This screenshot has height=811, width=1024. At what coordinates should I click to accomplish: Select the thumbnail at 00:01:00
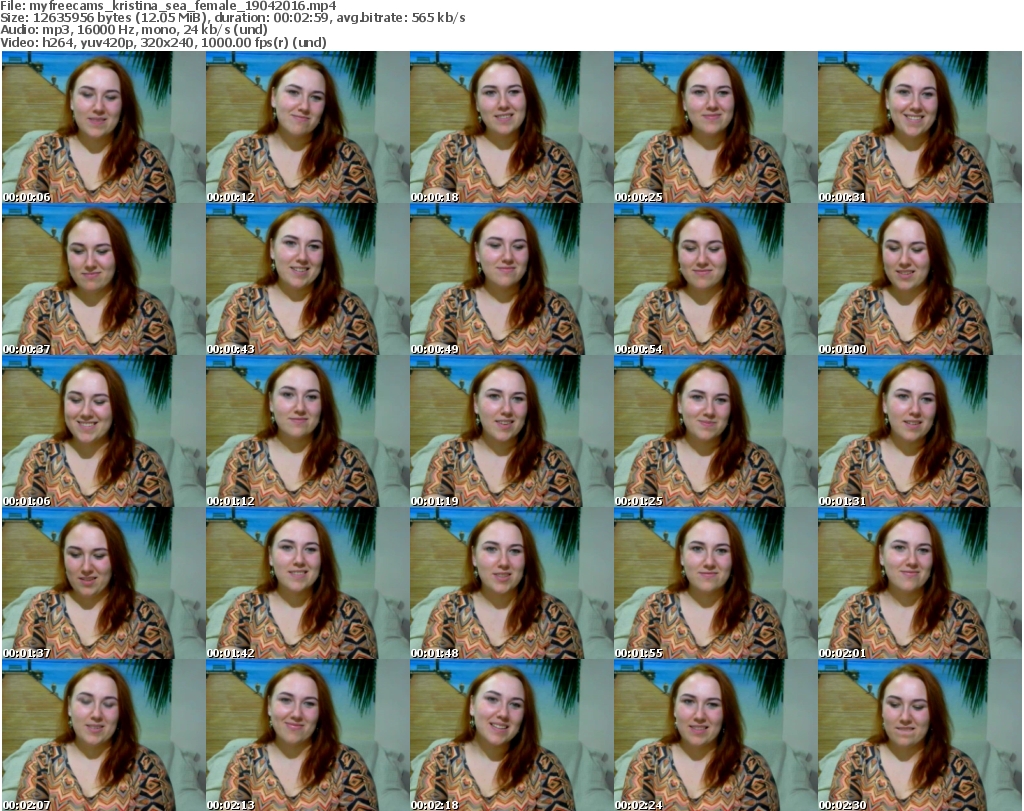click(x=920, y=279)
